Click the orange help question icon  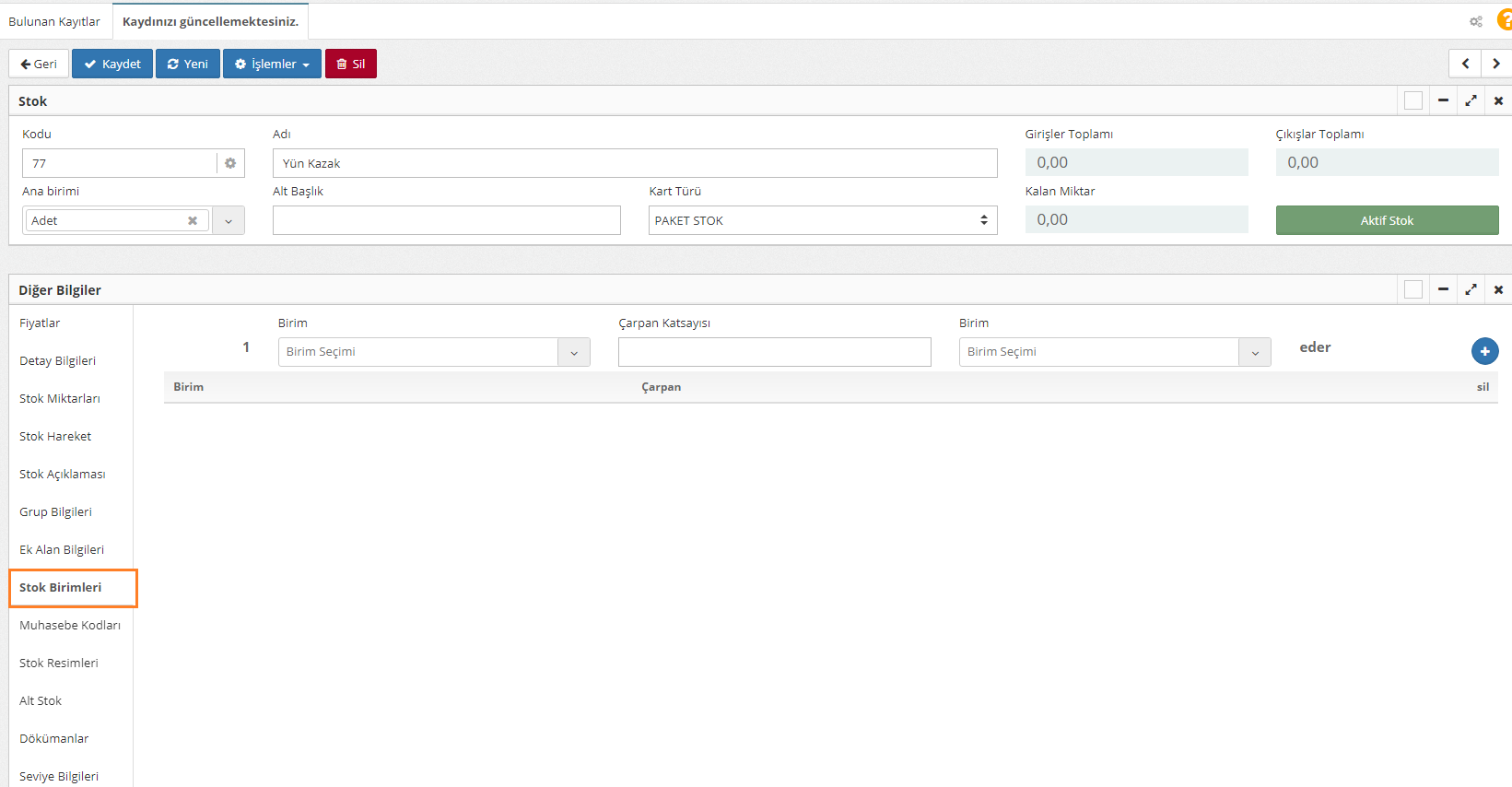click(x=1504, y=20)
